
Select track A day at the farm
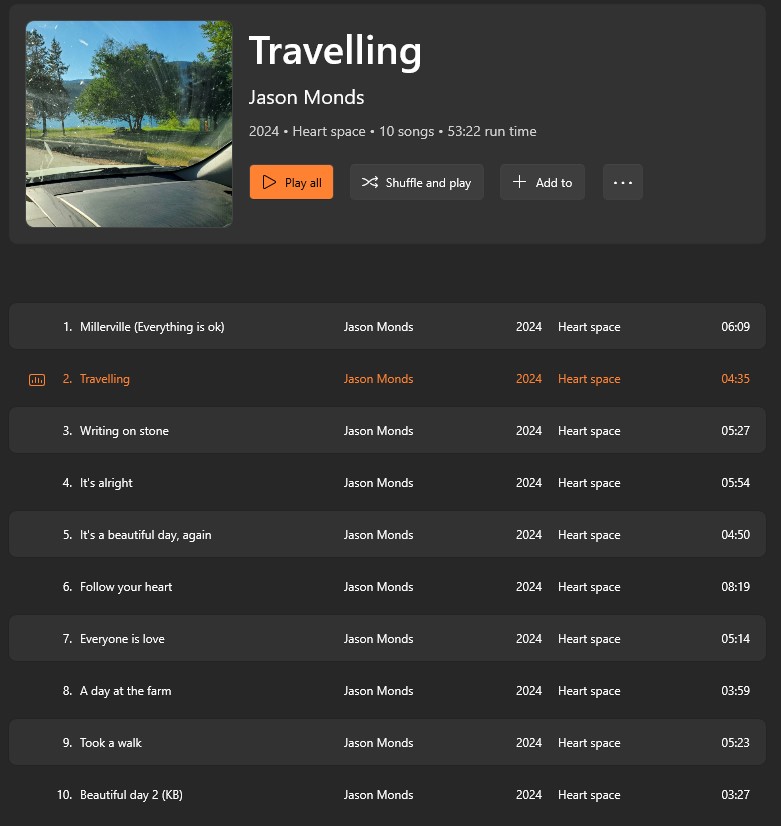(x=125, y=691)
